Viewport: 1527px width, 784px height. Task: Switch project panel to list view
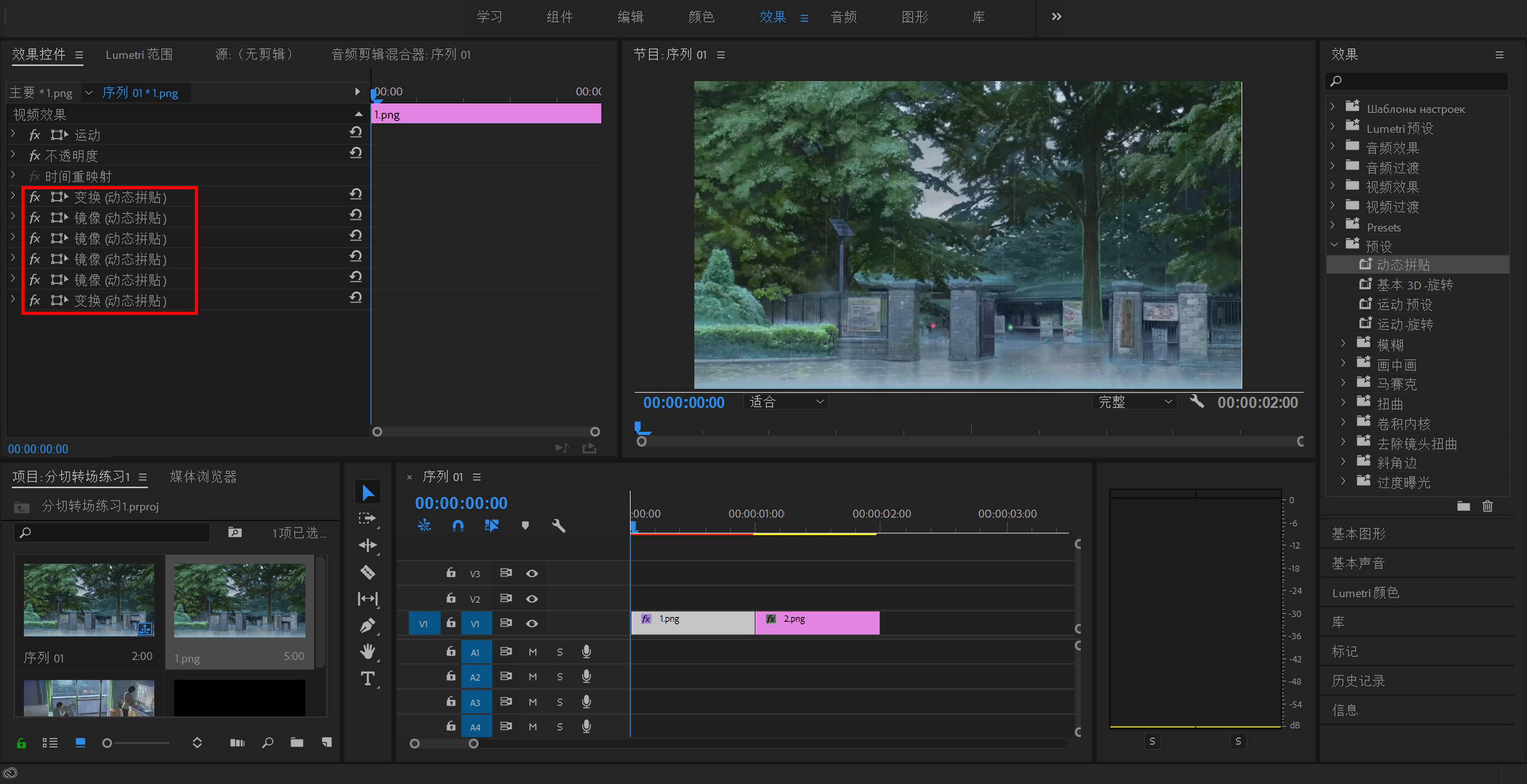coord(50,743)
